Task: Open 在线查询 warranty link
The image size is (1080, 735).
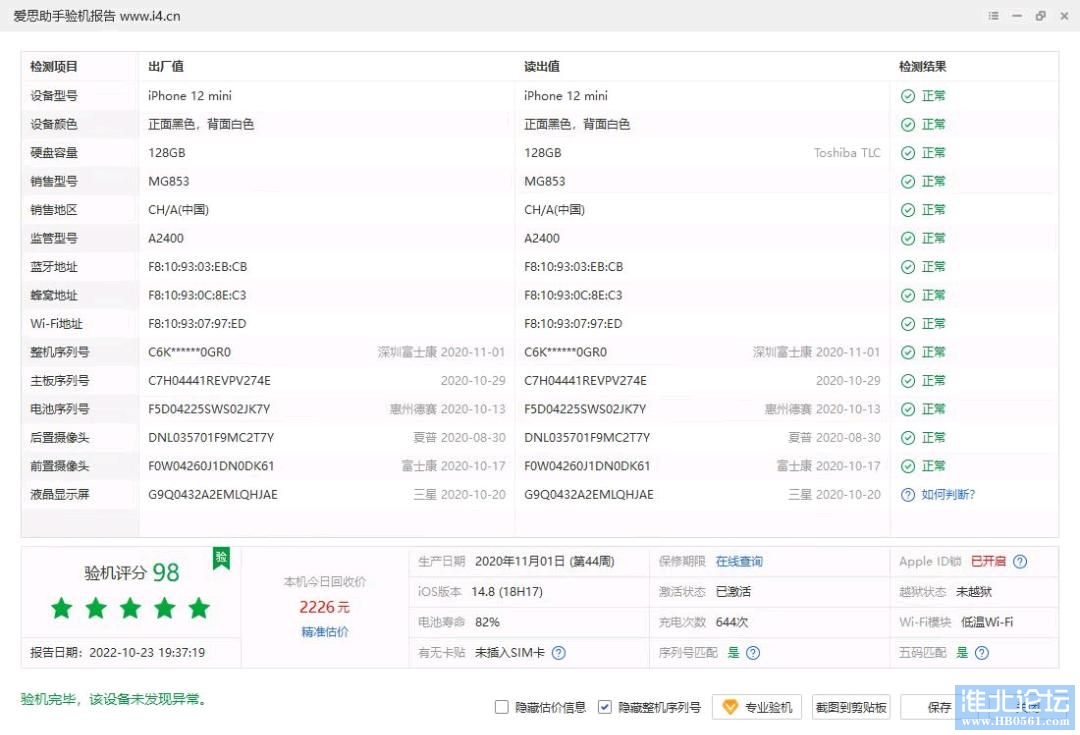Action: pyautogui.click(x=739, y=561)
